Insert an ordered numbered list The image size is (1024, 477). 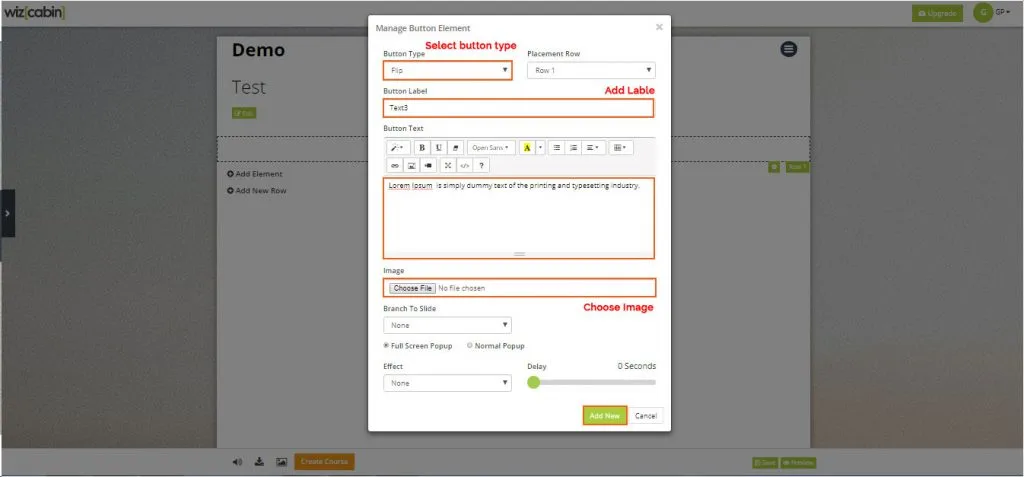573,148
